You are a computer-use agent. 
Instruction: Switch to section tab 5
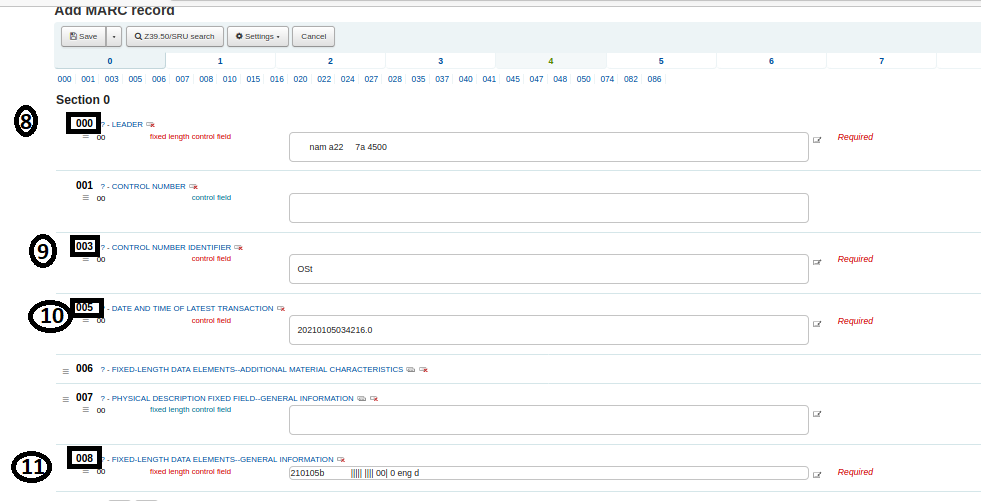click(x=661, y=61)
